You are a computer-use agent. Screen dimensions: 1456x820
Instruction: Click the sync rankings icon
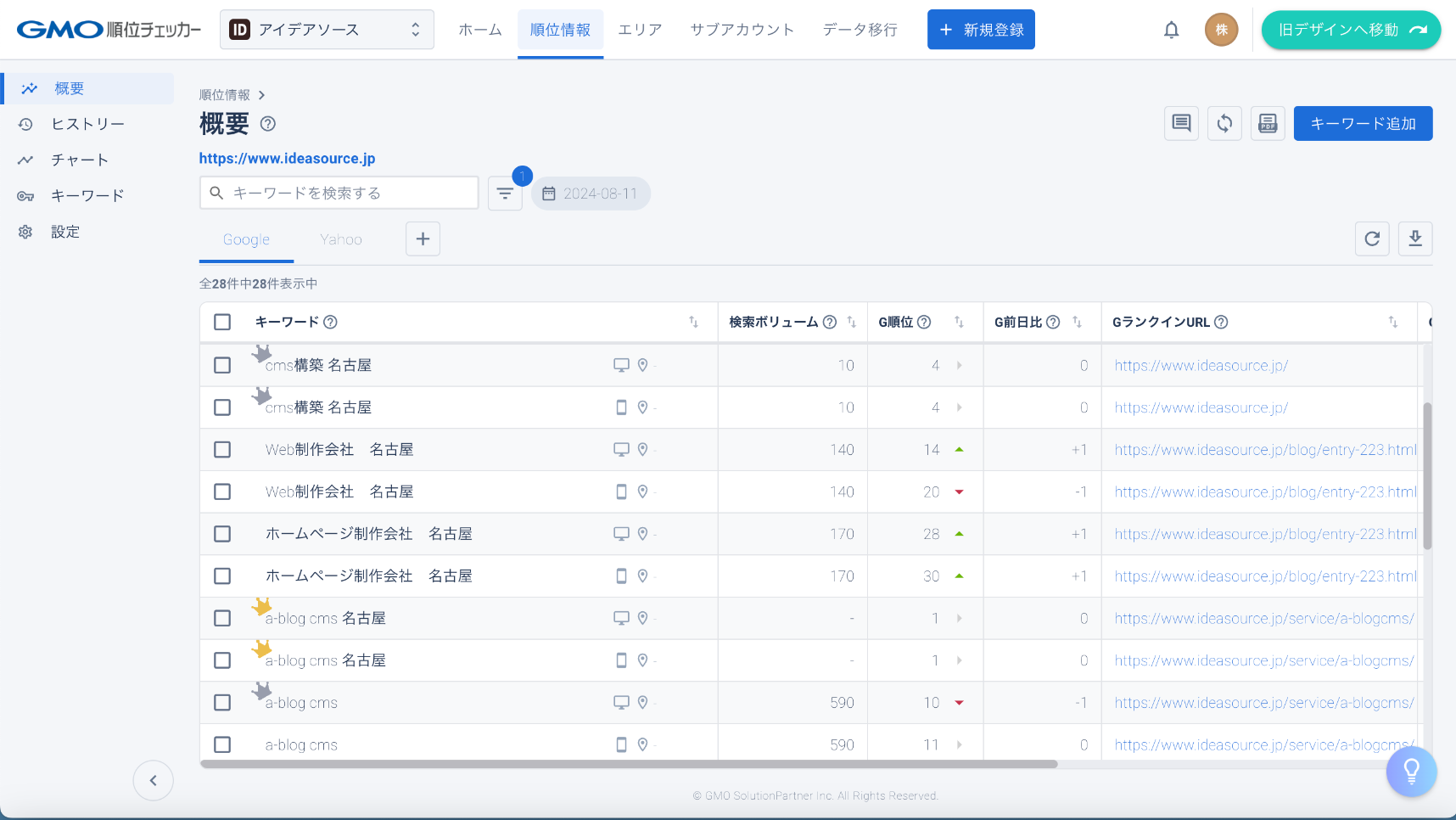[1224, 124]
